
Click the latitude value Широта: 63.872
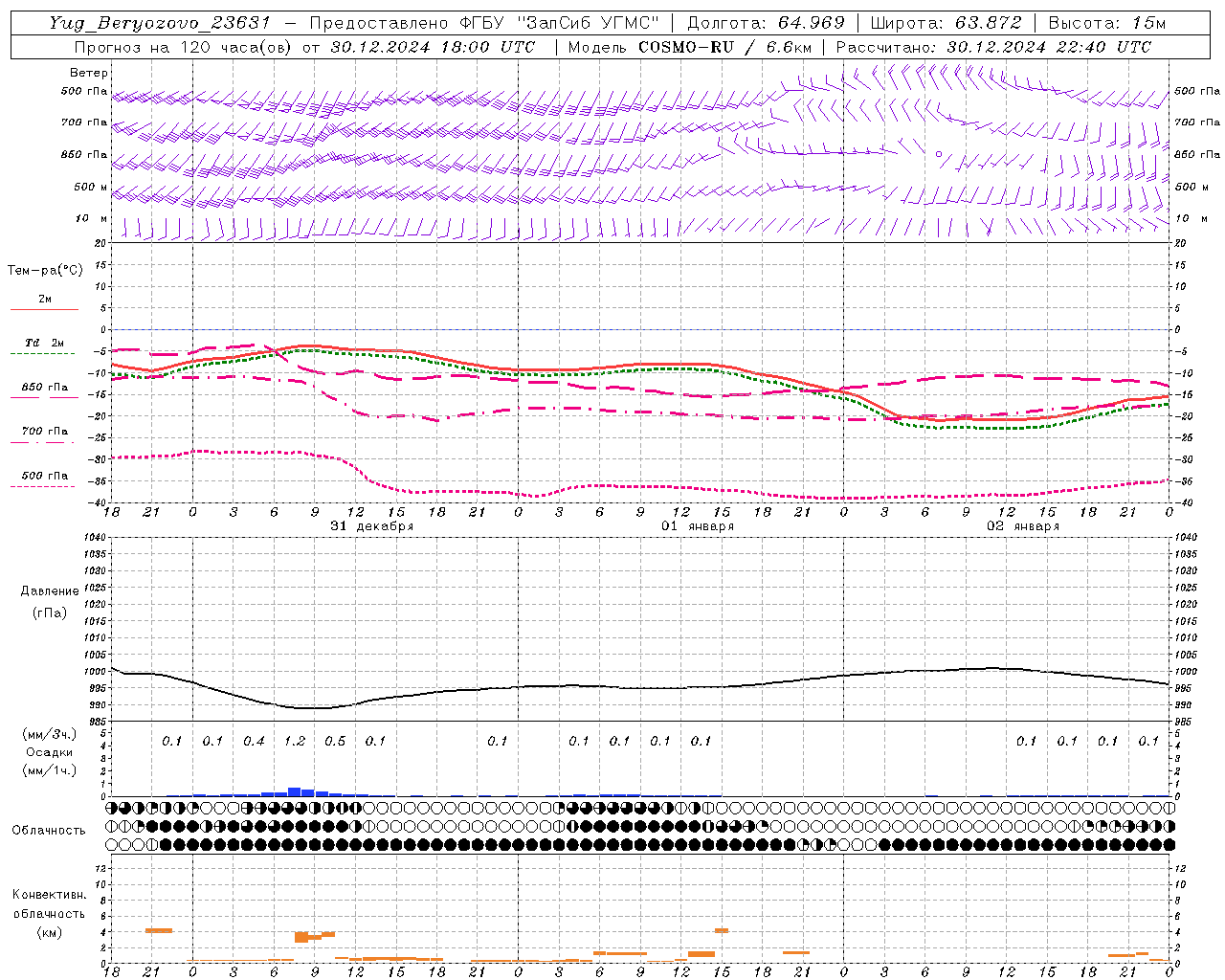(x=946, y=23)
